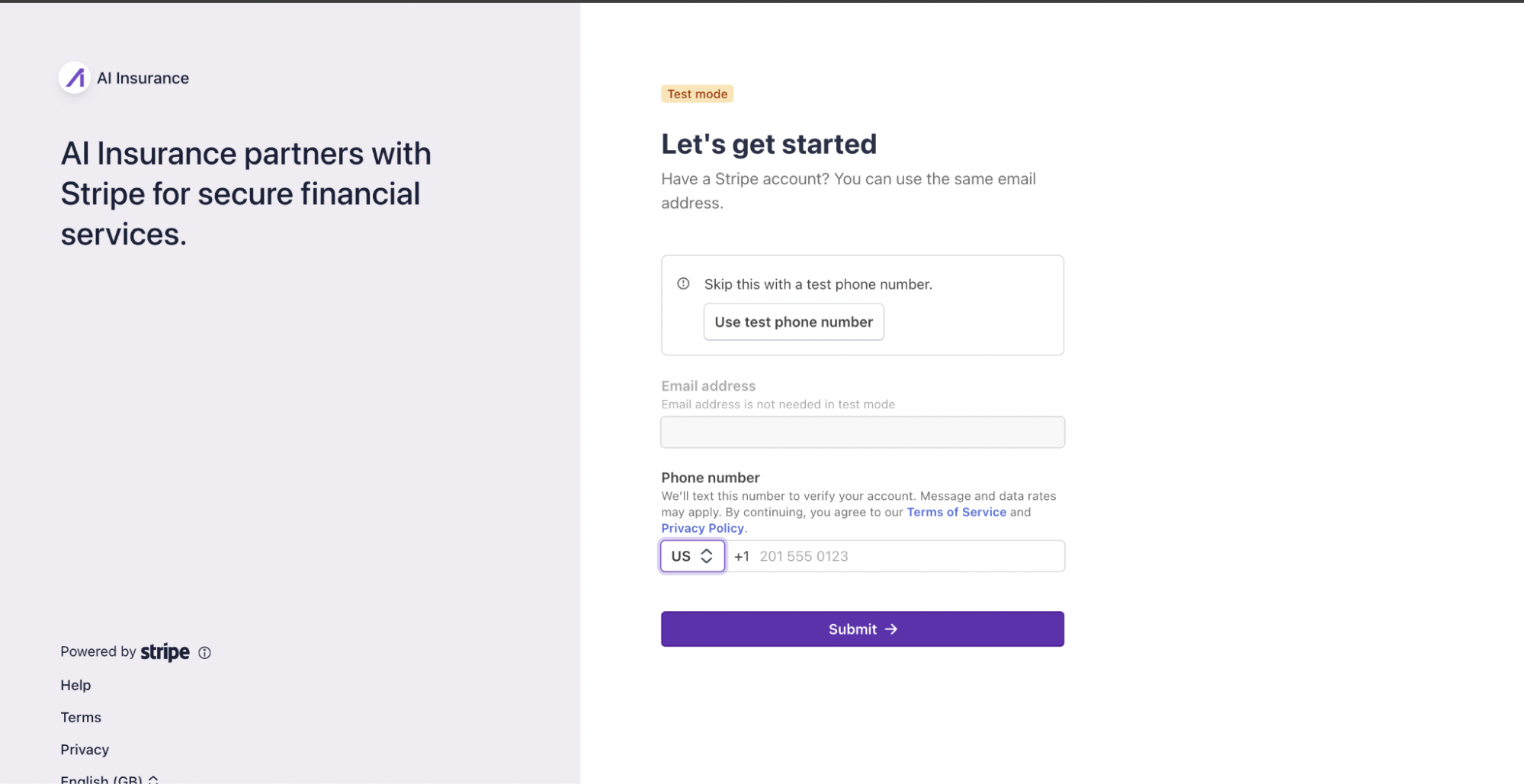Click the info icon beside the Stripe logo
This screenshot has width=1524, height=784.
point(204,652)
